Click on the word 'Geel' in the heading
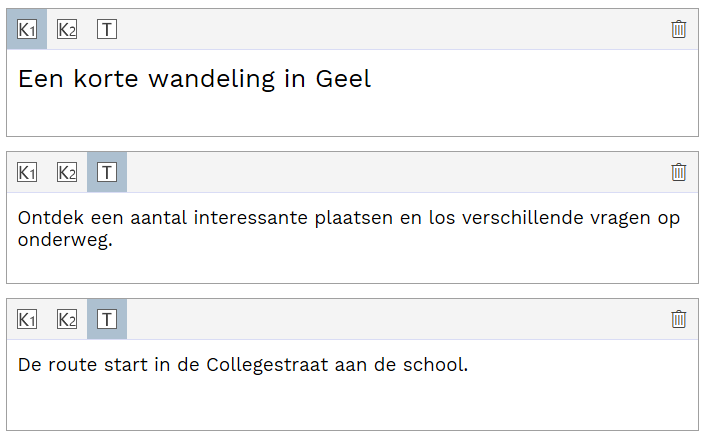 (343, 79)
